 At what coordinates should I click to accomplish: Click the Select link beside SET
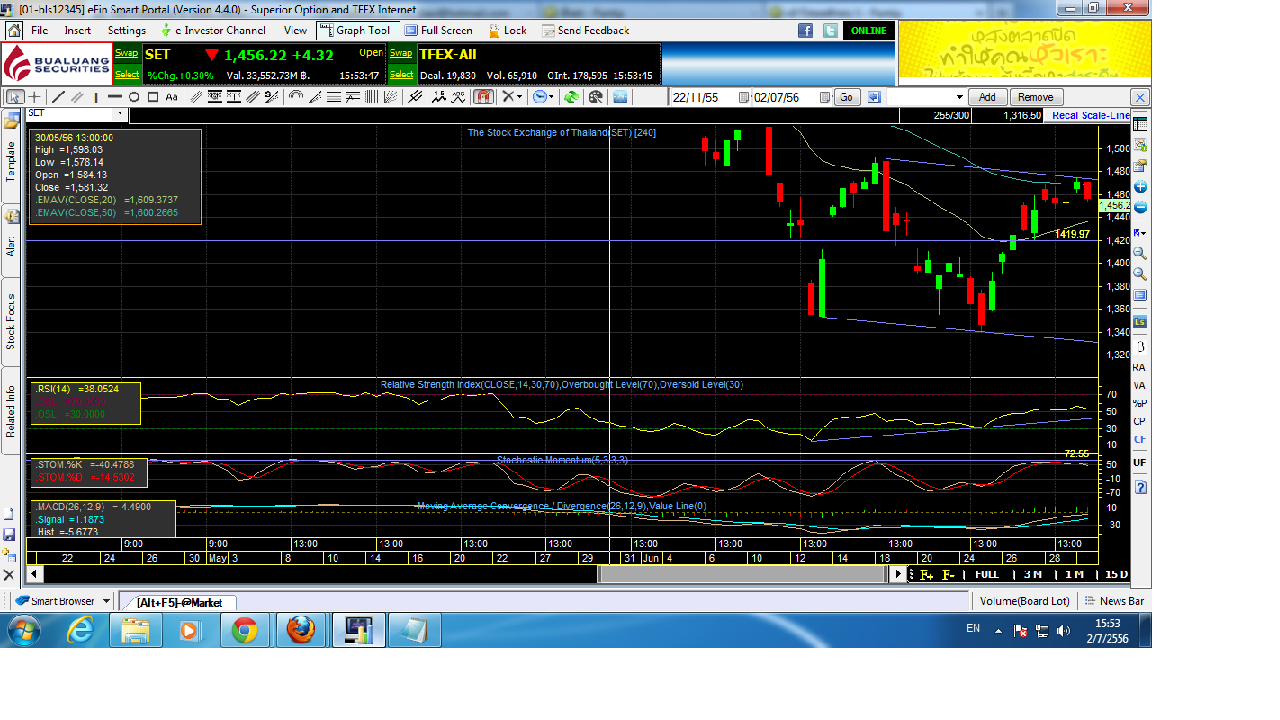127,74
